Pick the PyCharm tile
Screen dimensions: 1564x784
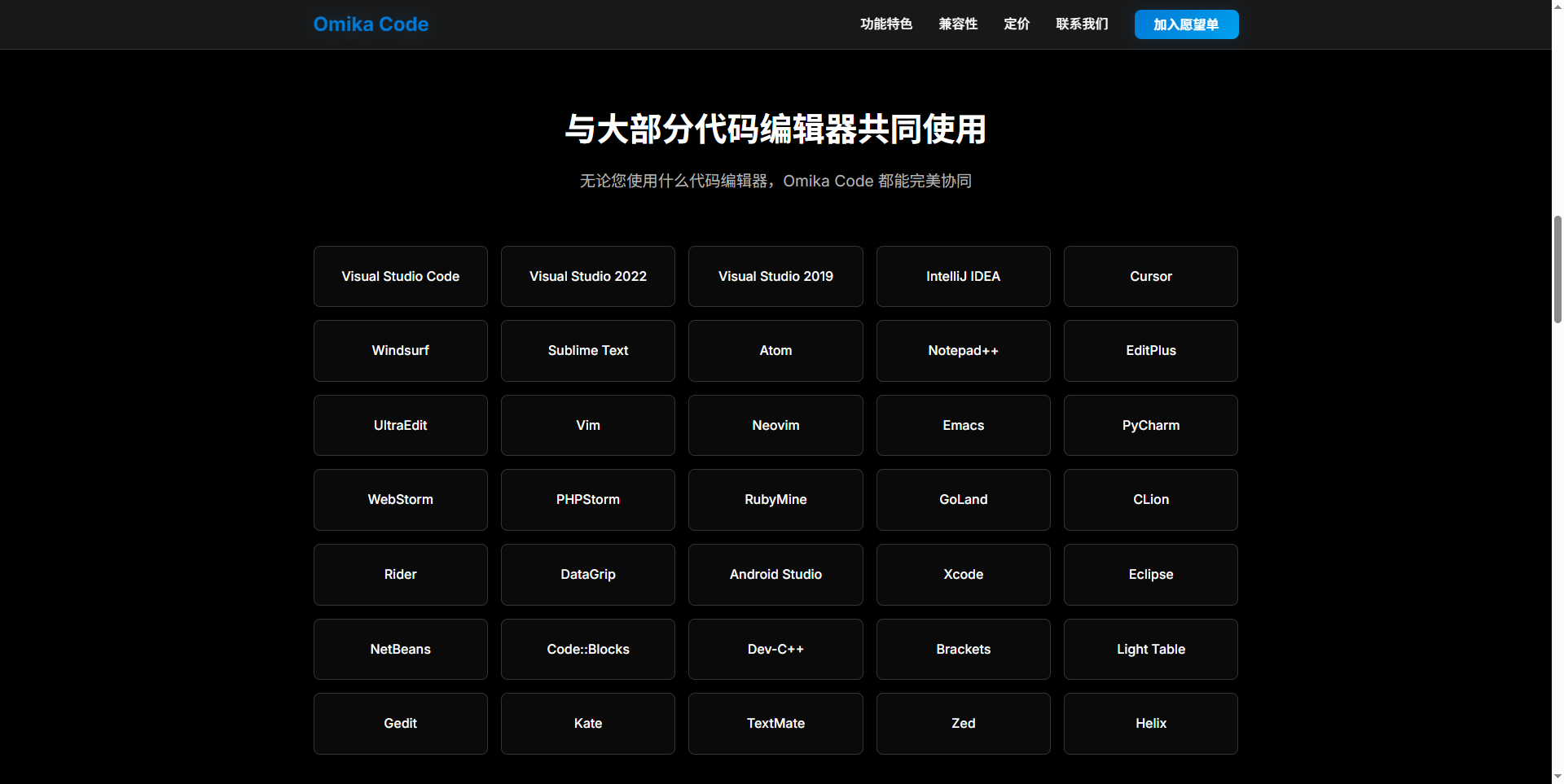(x=1150, y=426)
